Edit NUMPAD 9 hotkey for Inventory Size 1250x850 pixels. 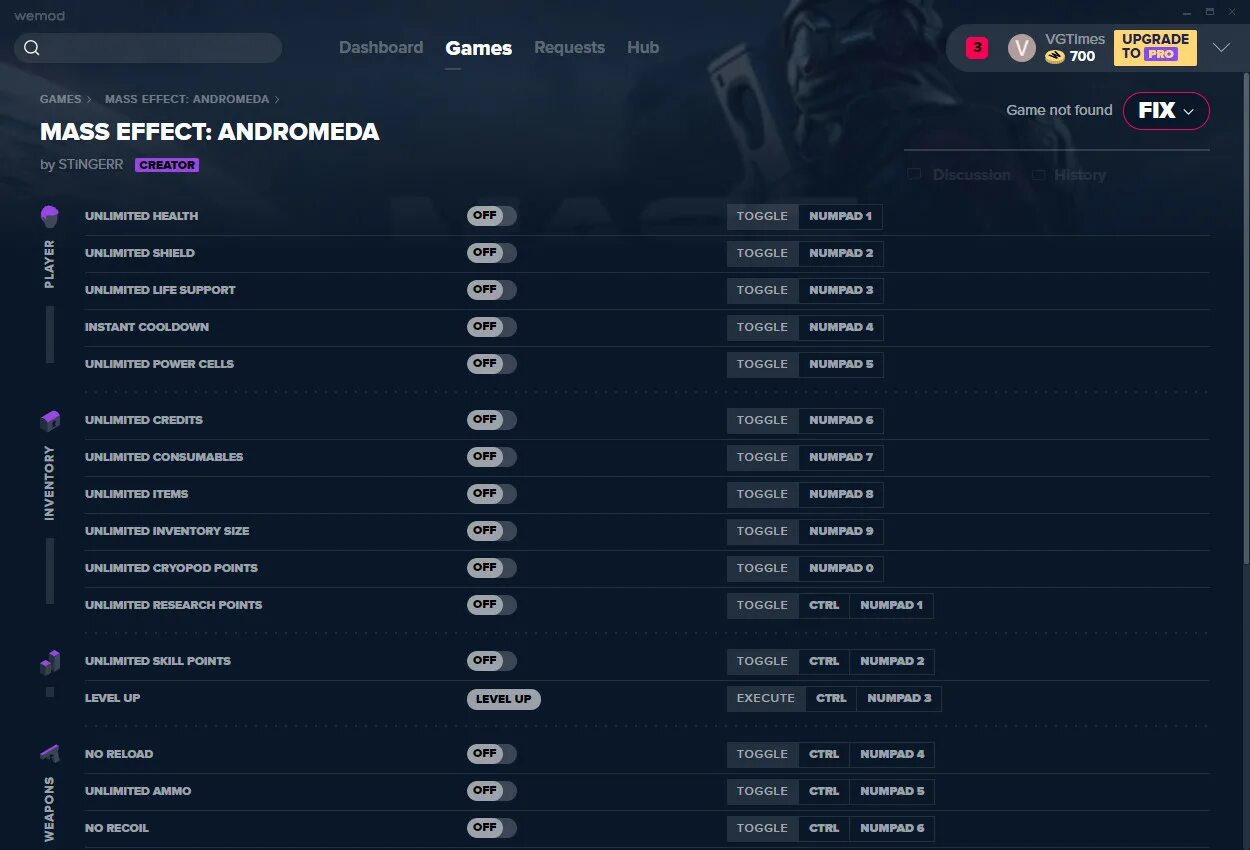(x=841, y=531)
